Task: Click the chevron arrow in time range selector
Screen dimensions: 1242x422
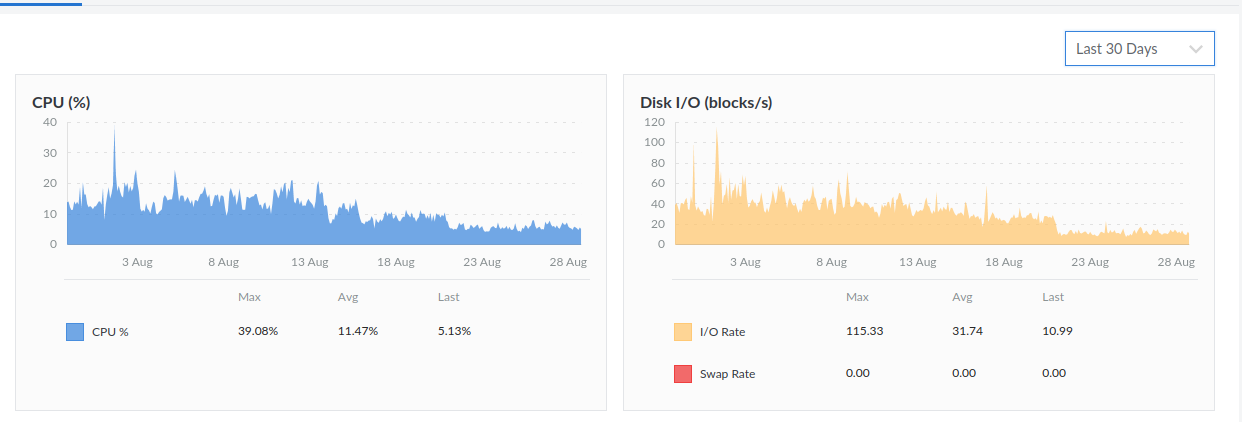Action: coord(1195,48)
